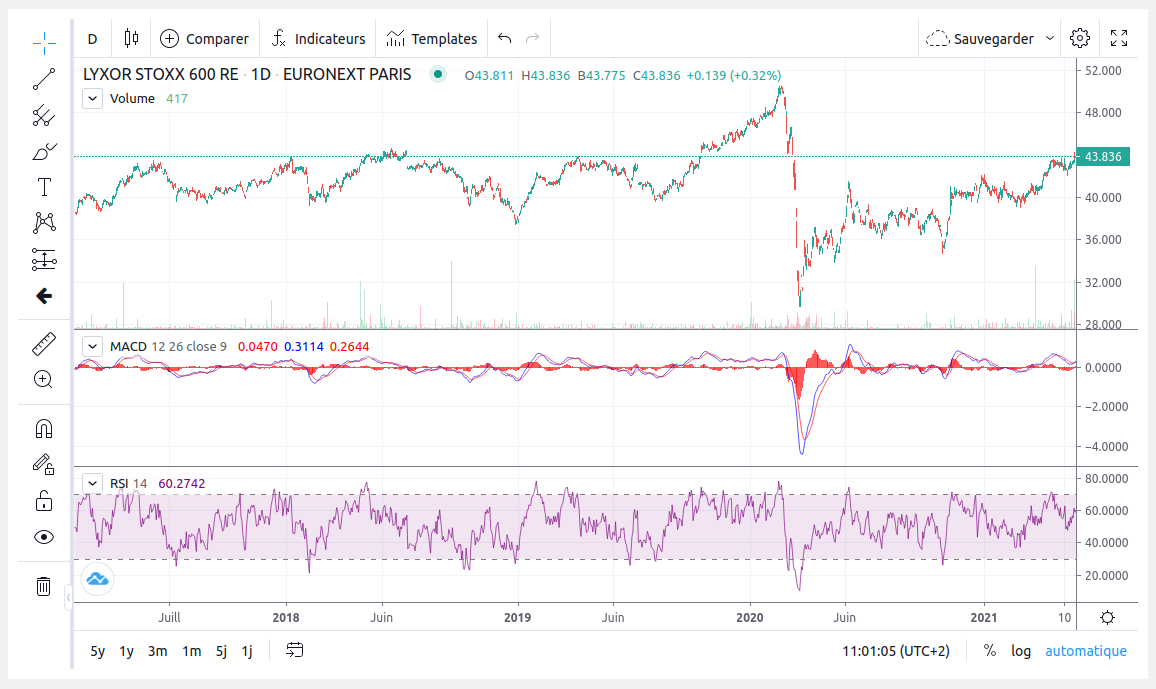Toggle stay in drawing mode
The image size is (1156, 689).
(44, 464)
